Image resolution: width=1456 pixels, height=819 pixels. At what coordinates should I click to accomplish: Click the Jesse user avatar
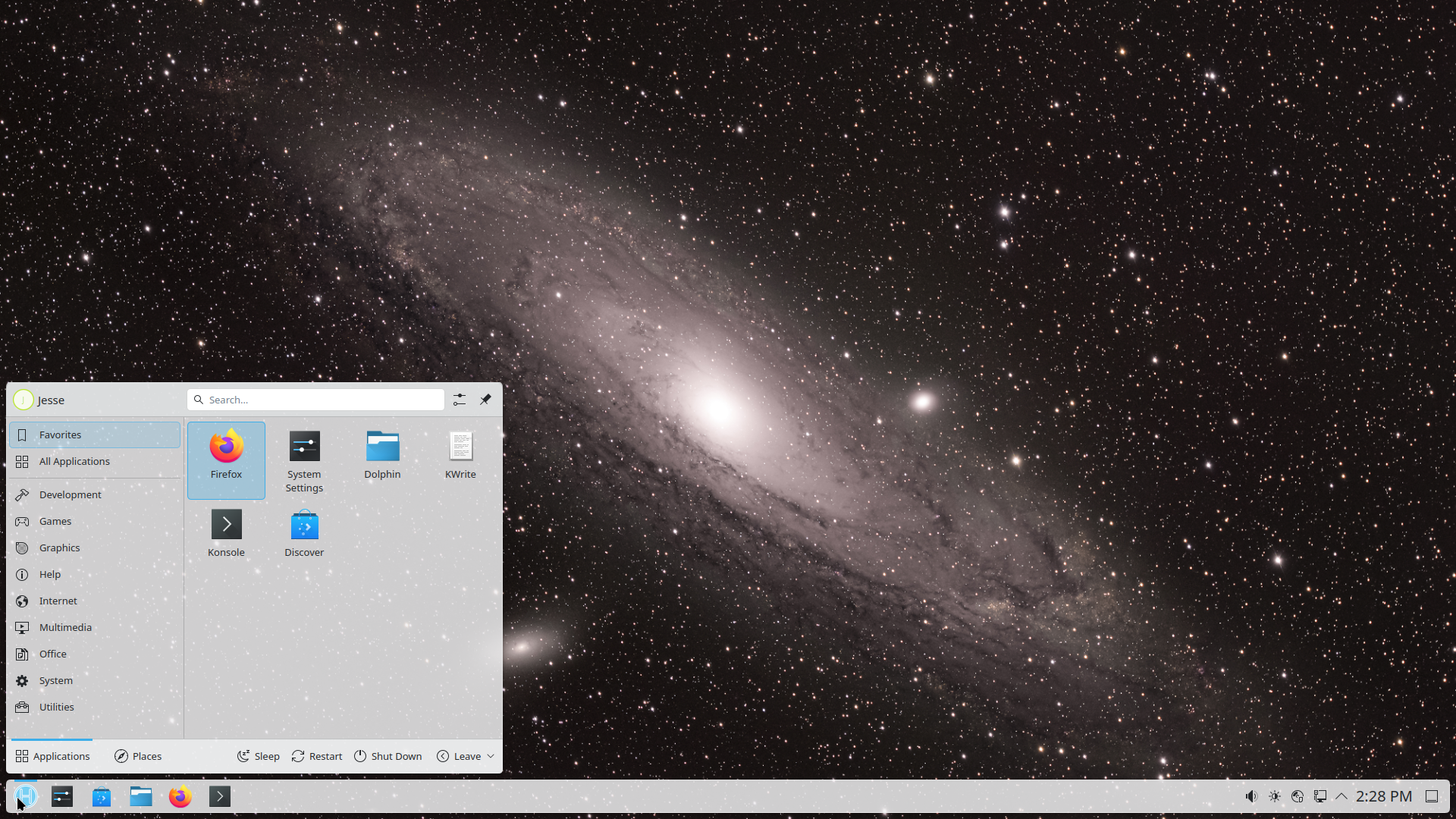click(24, 400)
